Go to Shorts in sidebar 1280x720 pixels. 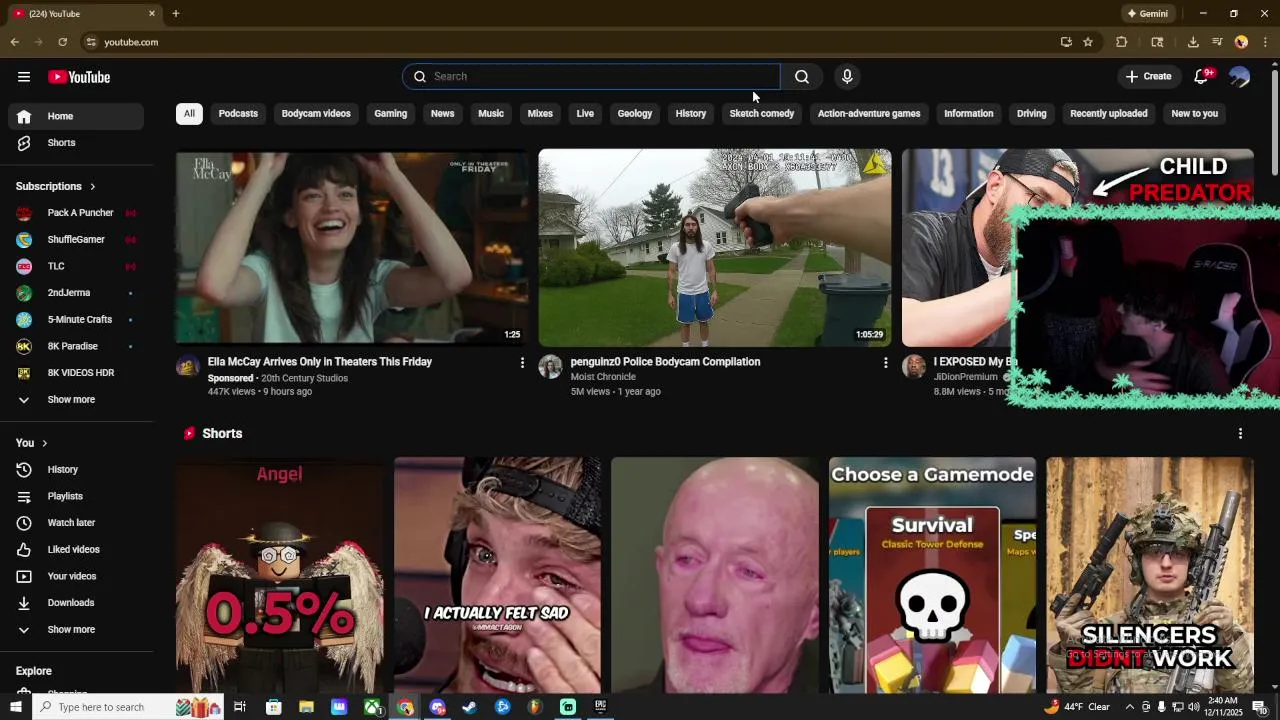pyautogui.click(x=76, y=143)
